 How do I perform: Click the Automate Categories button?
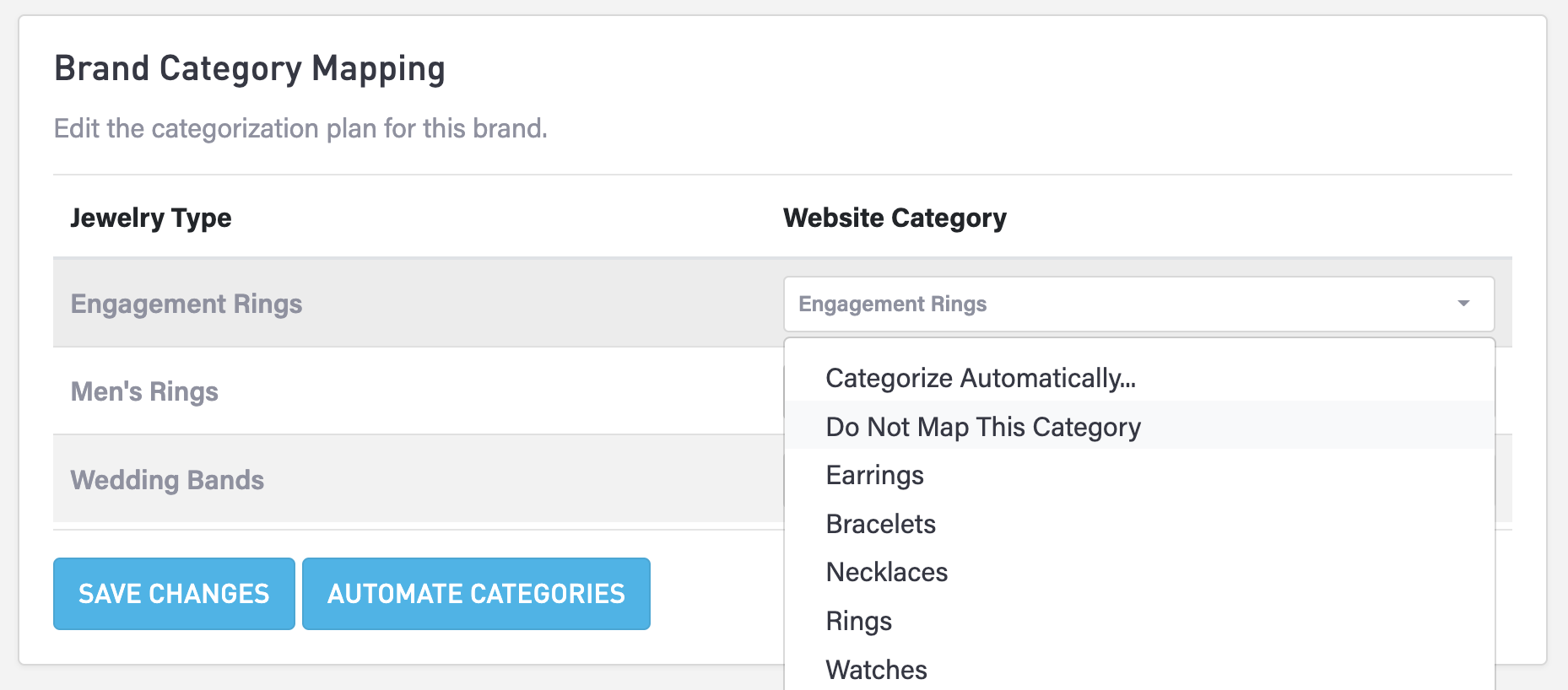[476, 594]
